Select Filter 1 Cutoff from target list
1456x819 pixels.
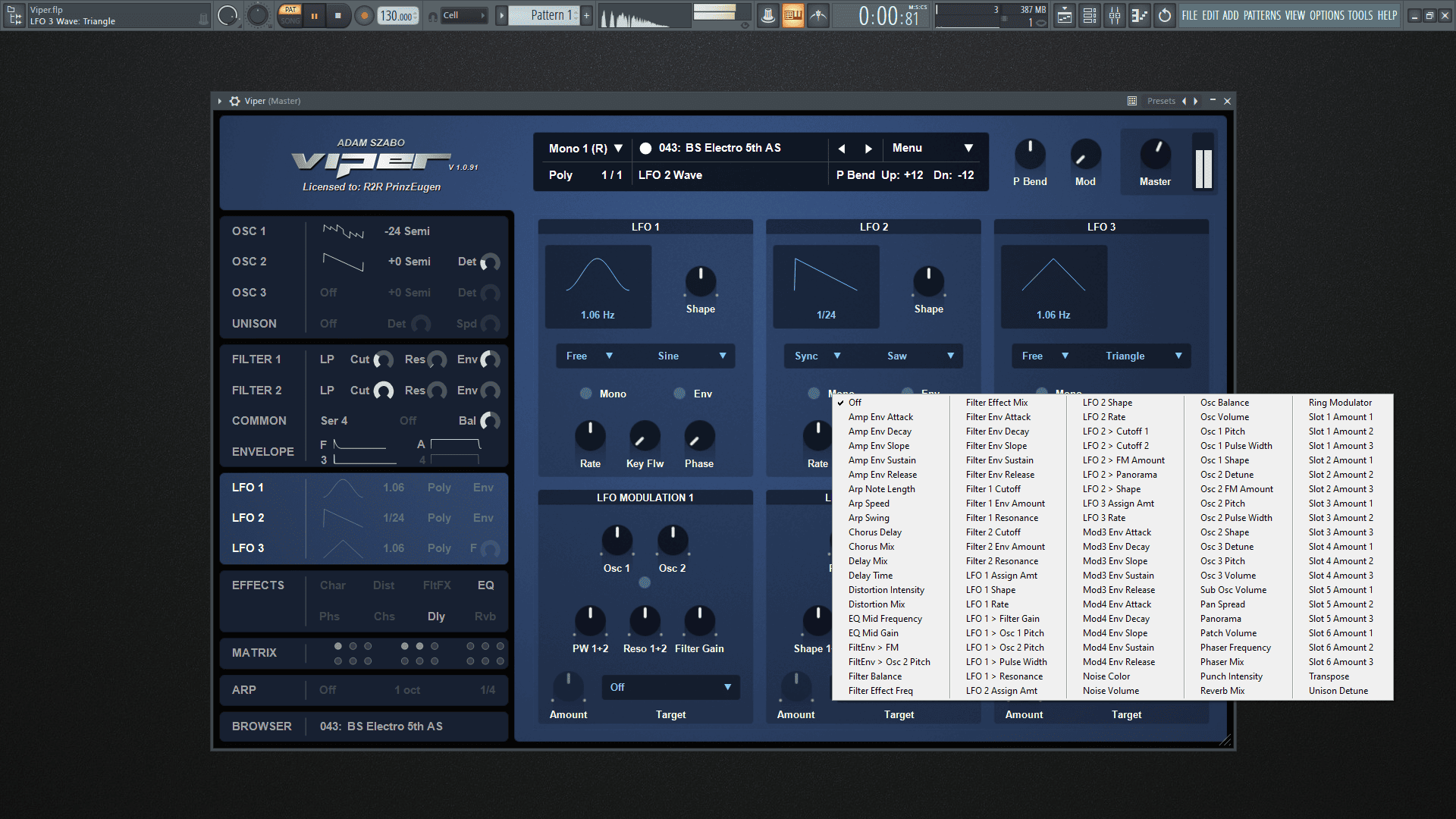(x=993, y=489)
